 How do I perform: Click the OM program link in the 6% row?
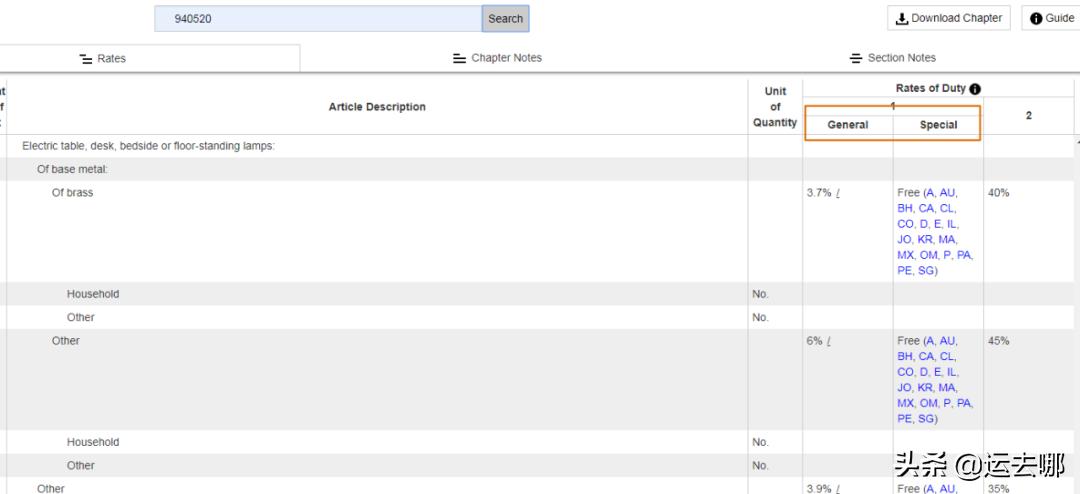[x=929, y=403]
